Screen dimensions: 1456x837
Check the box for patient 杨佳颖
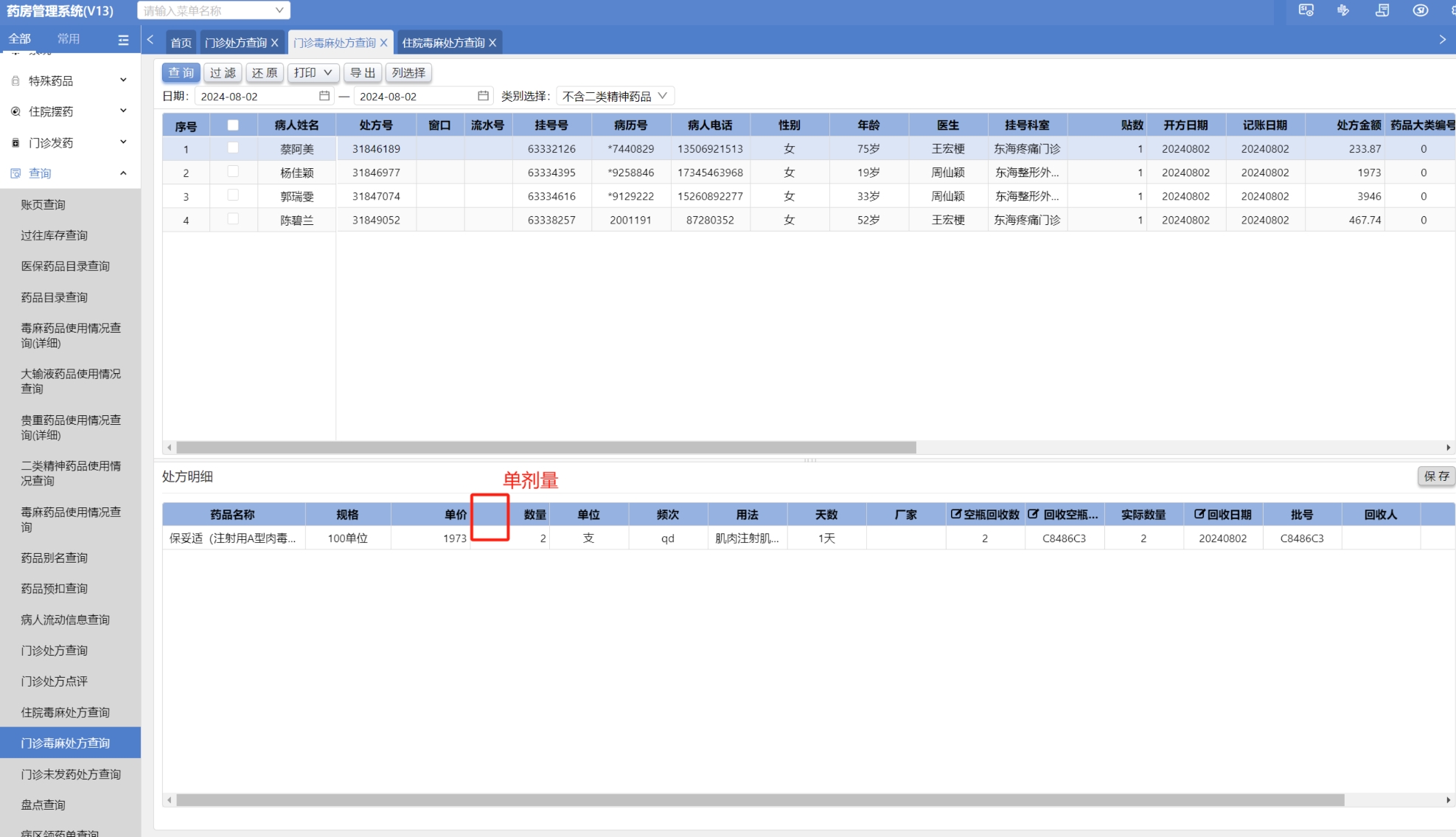233,172
